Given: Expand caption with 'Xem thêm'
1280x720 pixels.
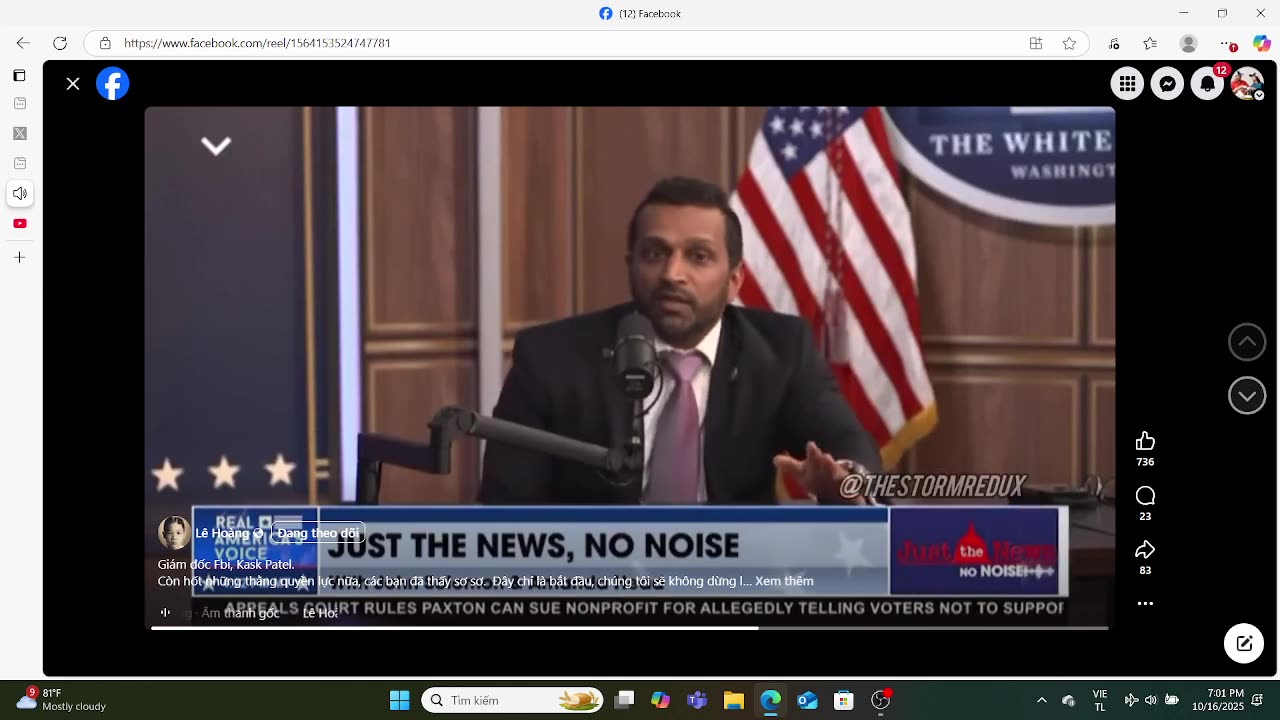Looking at the screenshot, I should coord(784,581).
